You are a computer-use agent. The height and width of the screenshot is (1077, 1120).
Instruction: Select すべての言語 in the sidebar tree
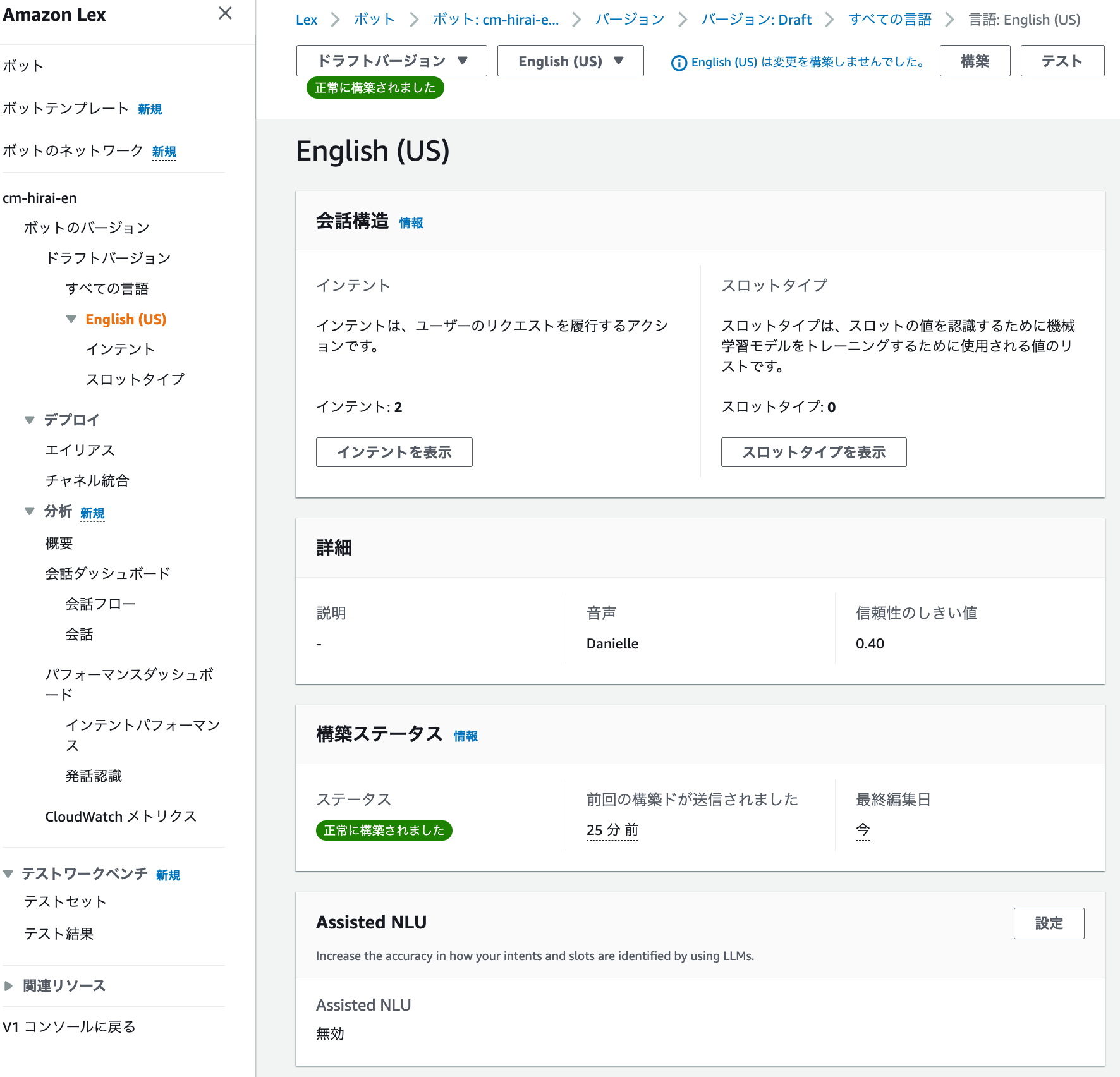pos(107,288)
